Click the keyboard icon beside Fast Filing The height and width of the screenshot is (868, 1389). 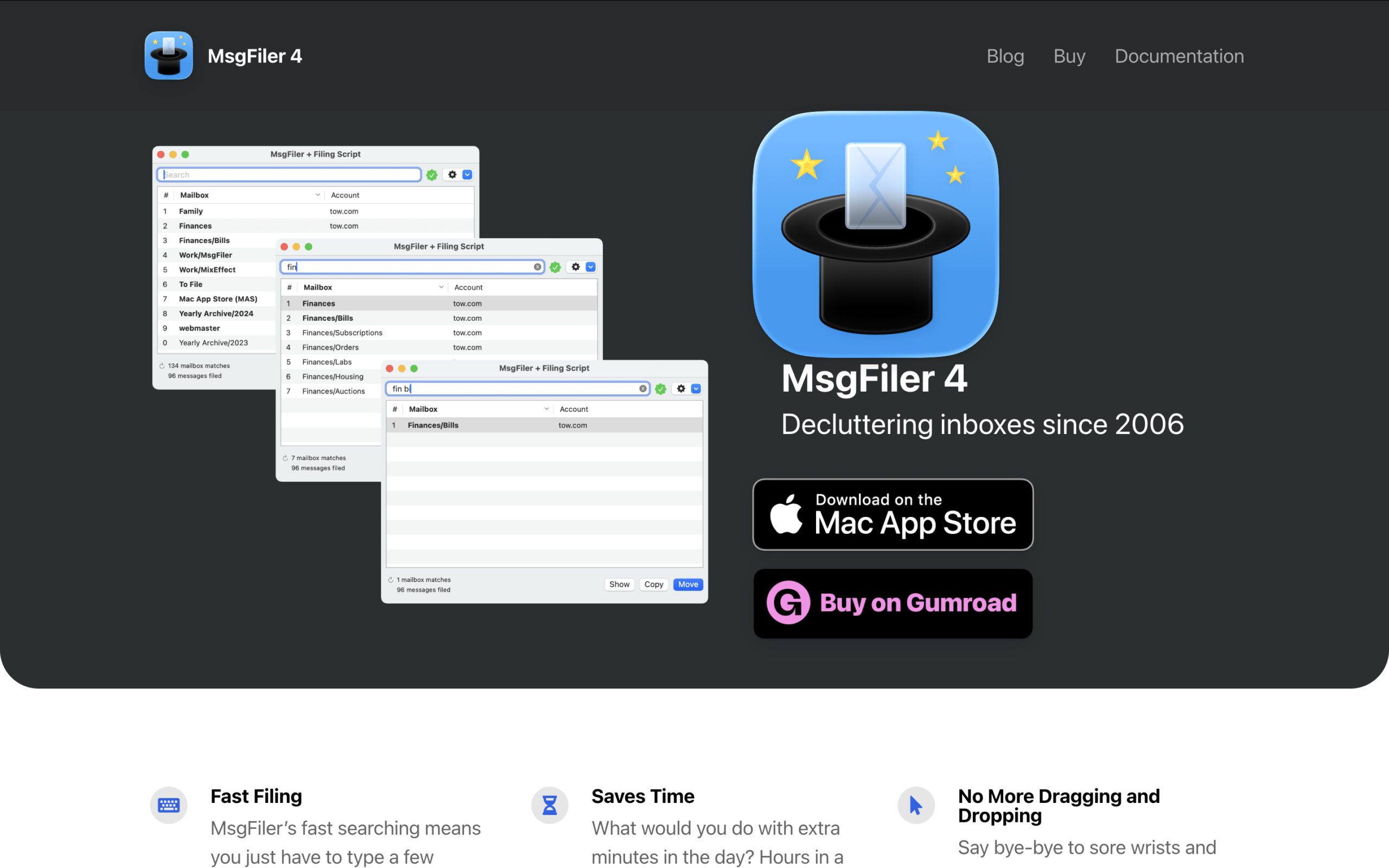click(x=169, y=805)
